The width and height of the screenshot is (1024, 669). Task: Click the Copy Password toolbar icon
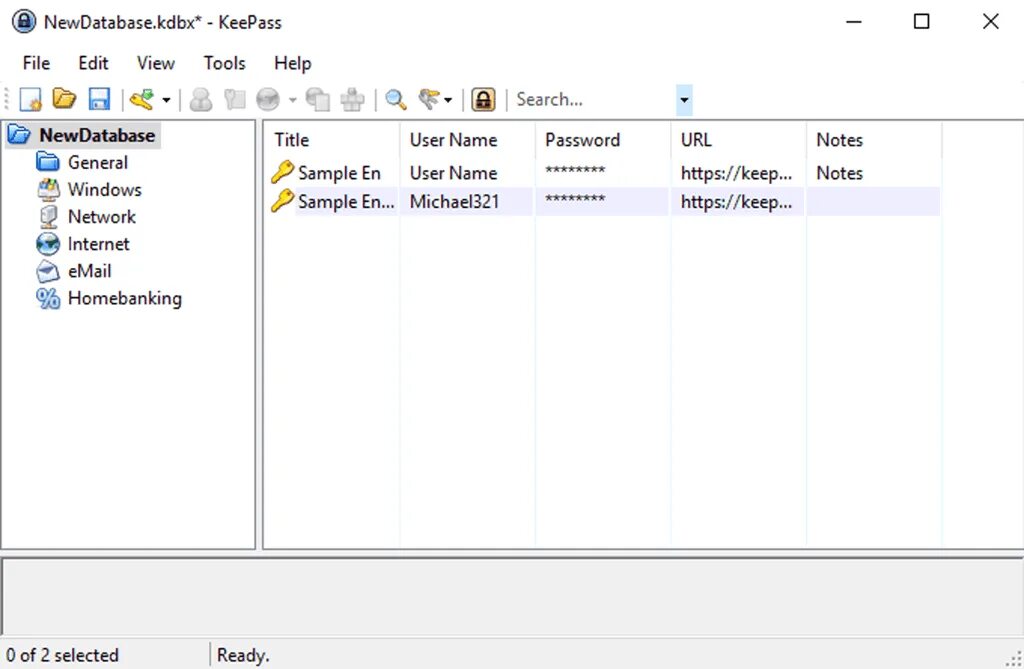point(234,99)
